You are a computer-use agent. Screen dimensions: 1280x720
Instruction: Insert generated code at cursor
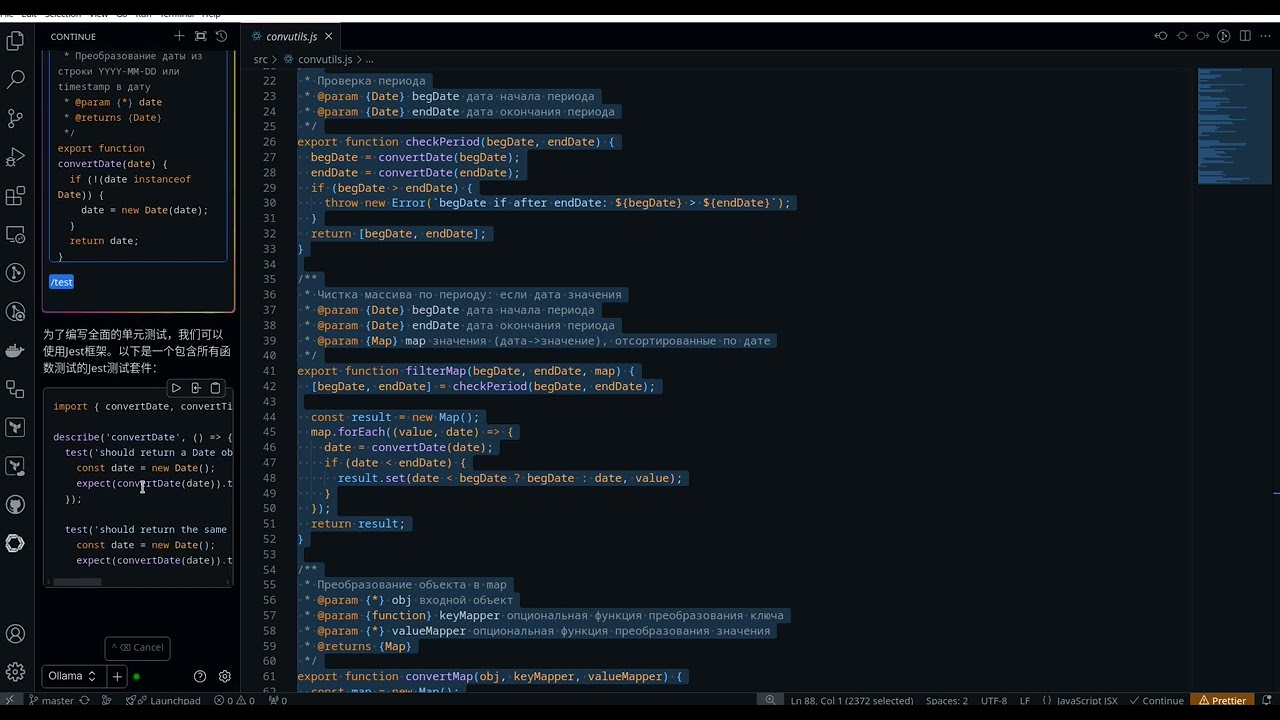click(196, 388)
